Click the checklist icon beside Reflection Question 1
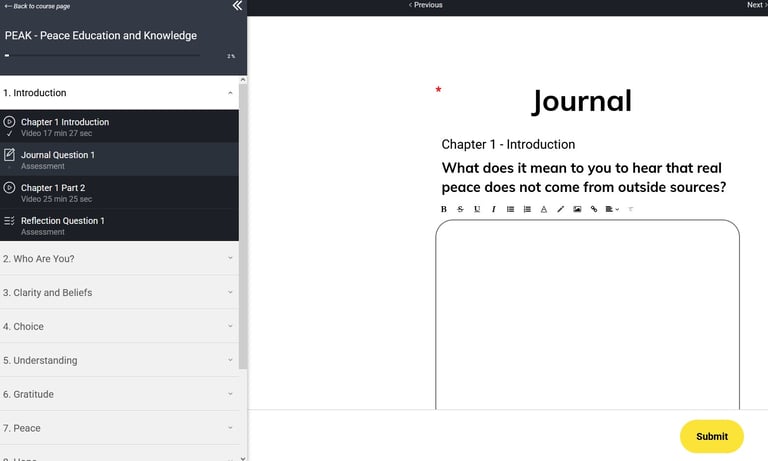Viewport: 768px width, 461px height. [x=9, y=220]
